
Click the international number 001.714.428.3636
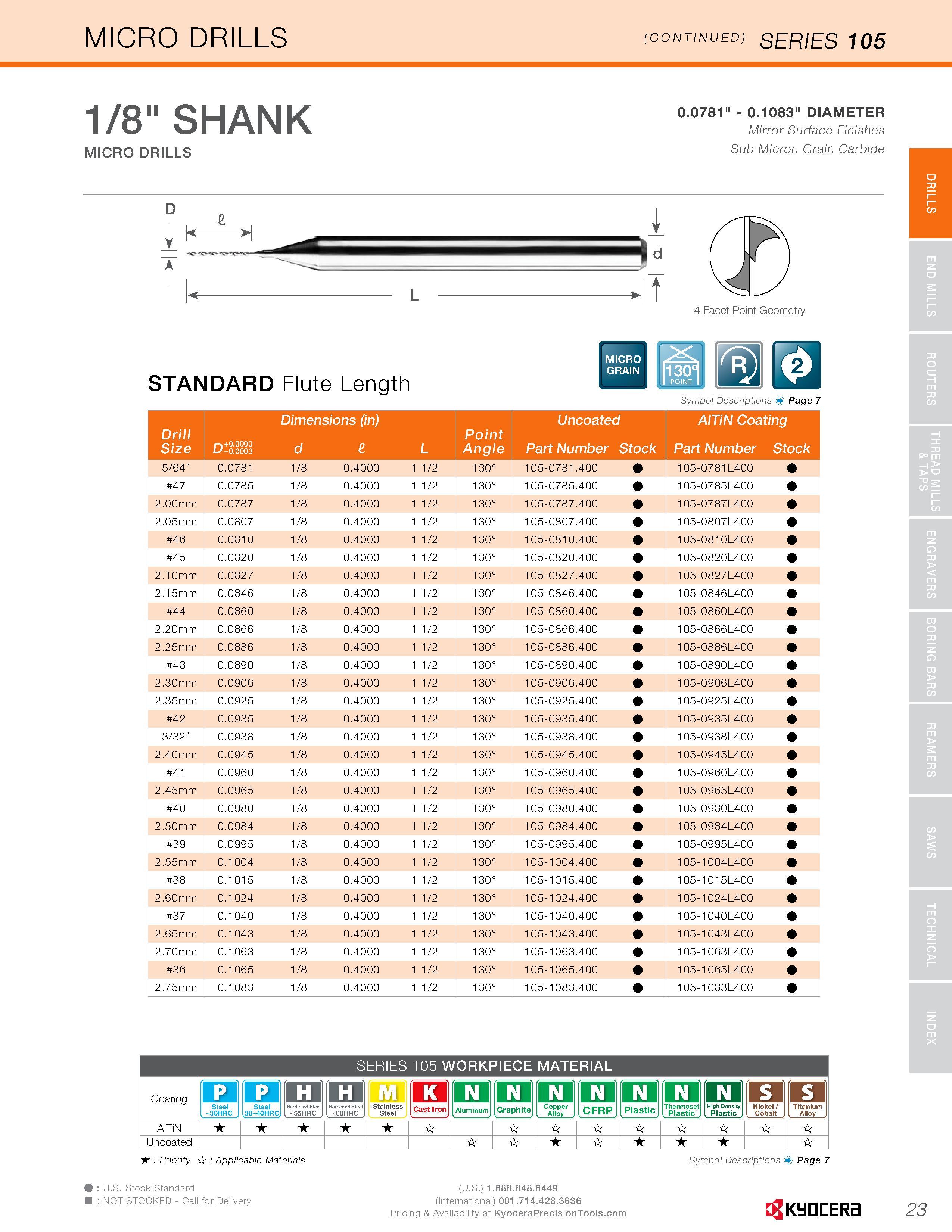pos(540,1200)
